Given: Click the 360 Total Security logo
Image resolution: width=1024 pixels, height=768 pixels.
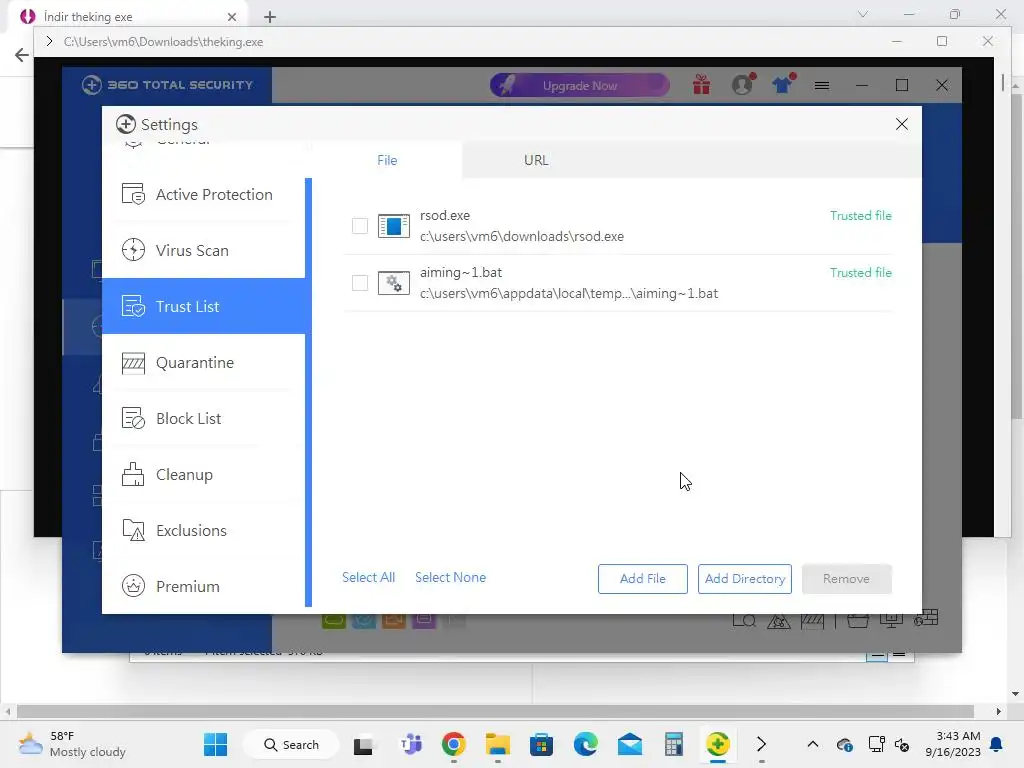Looking at the screenshot, I should tap(168, 85).
